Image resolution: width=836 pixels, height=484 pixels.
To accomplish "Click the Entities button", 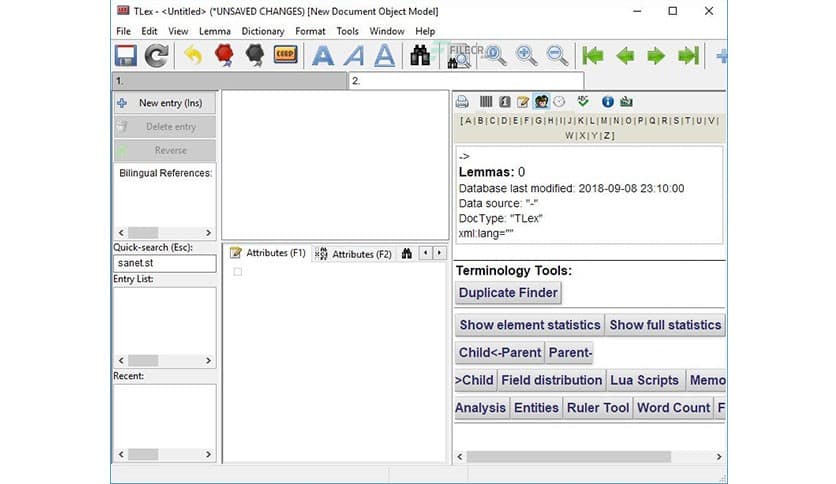I will click(x=536, y=408).
